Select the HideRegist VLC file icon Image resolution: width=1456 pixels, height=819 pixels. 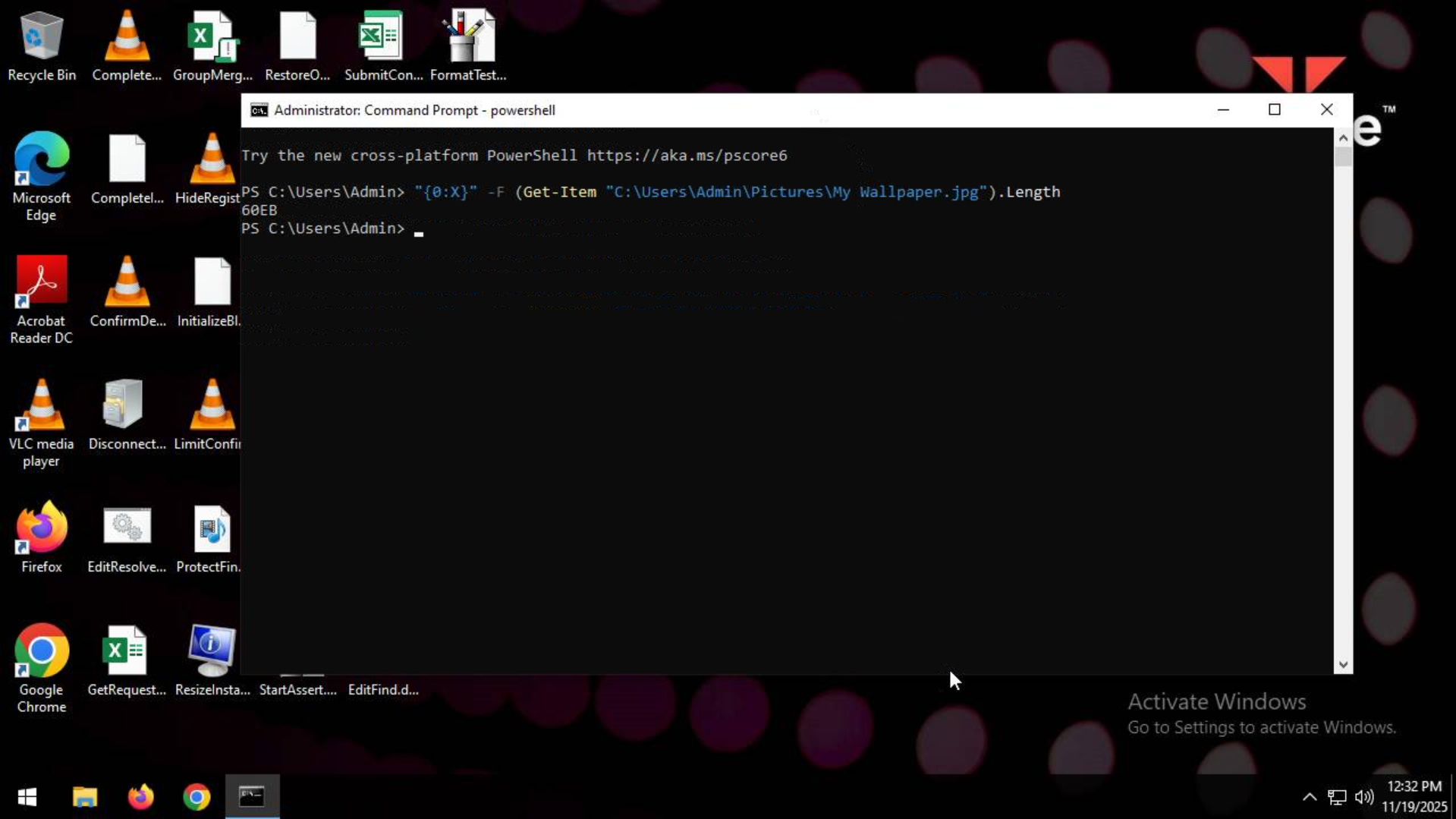(x=208, y=169)
